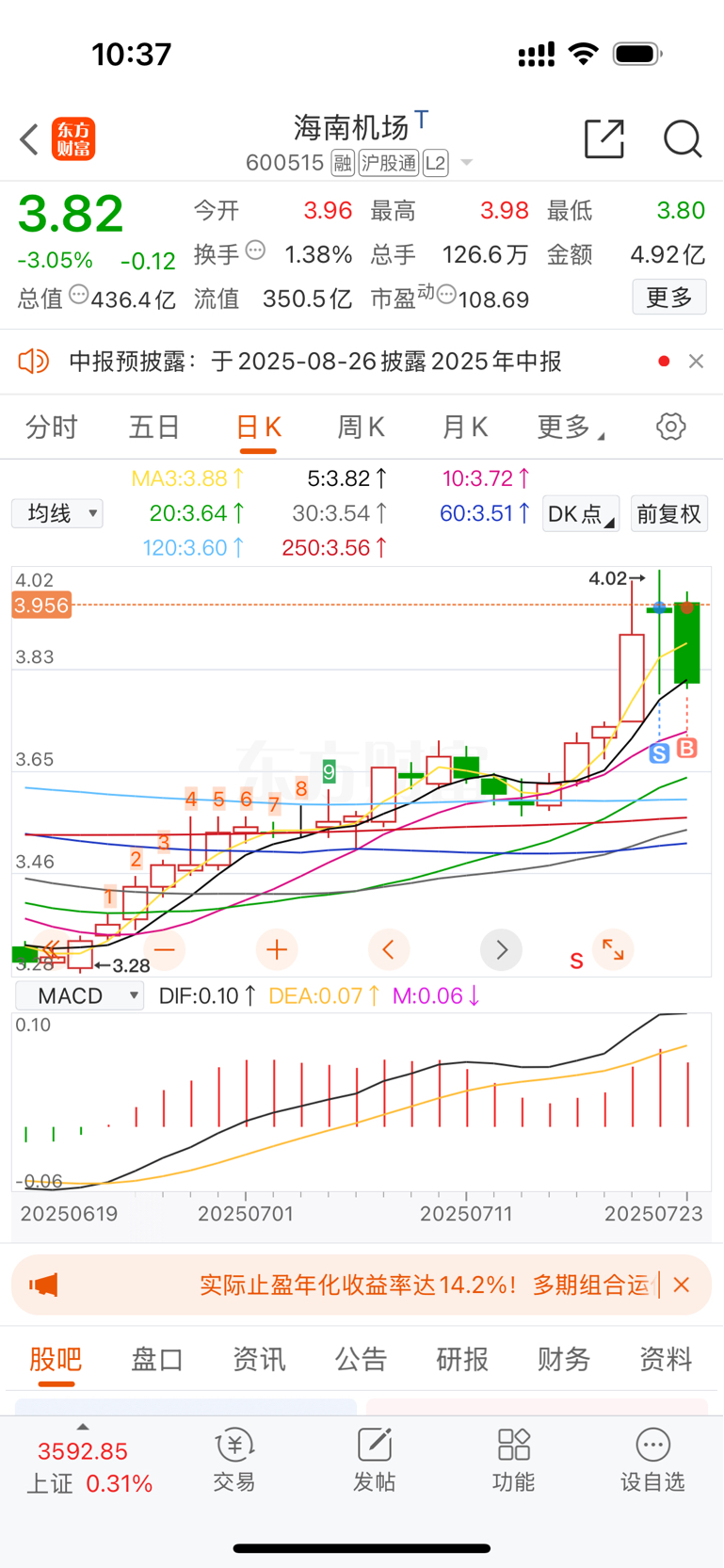Image resolution: width=724 pixels, height=1568 pixels.
Task: Zoom out chart with minus button
Action: (165, 949)
